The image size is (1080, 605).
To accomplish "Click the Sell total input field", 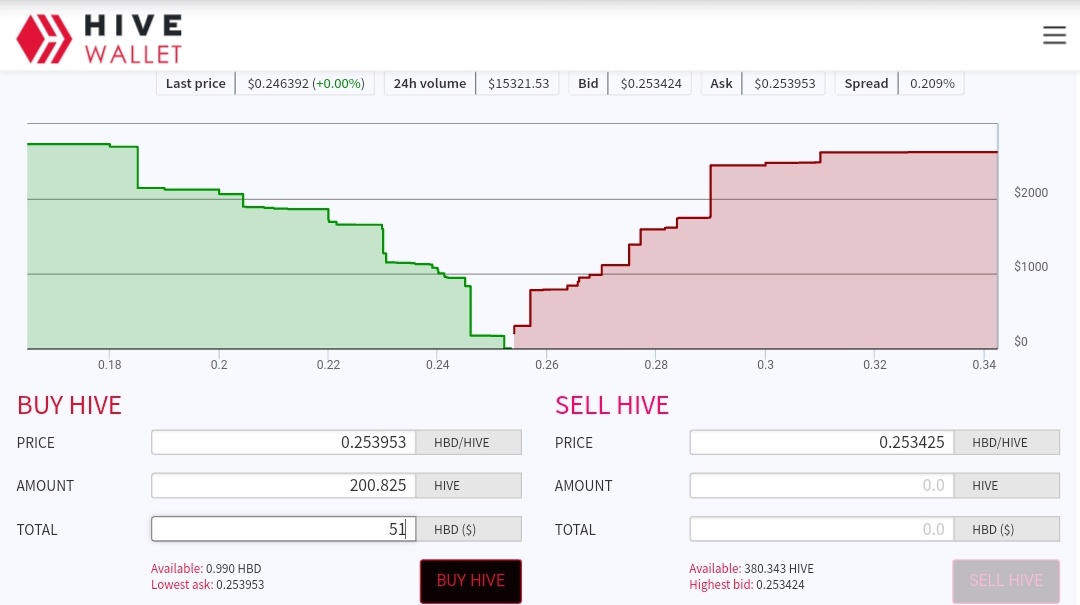I will pyautogui.click(x=822, y=529).
